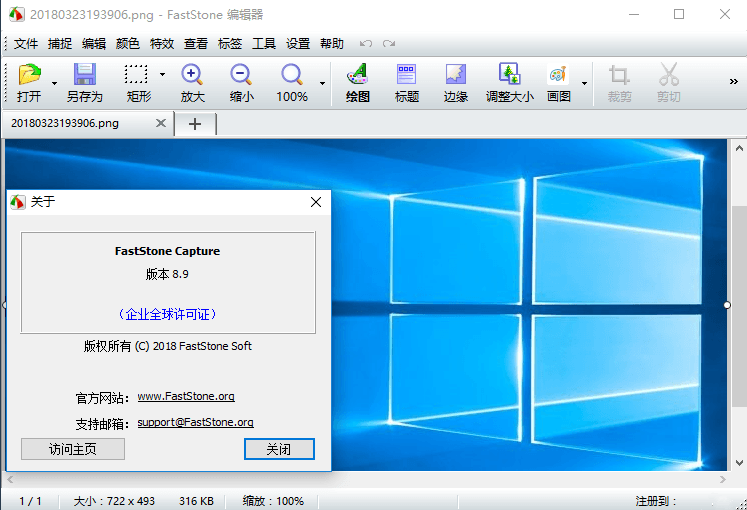The height and width of the screenshot is (510, 747).
Task: Click the 访问主页 button
Action: click(x=73, y=449)
